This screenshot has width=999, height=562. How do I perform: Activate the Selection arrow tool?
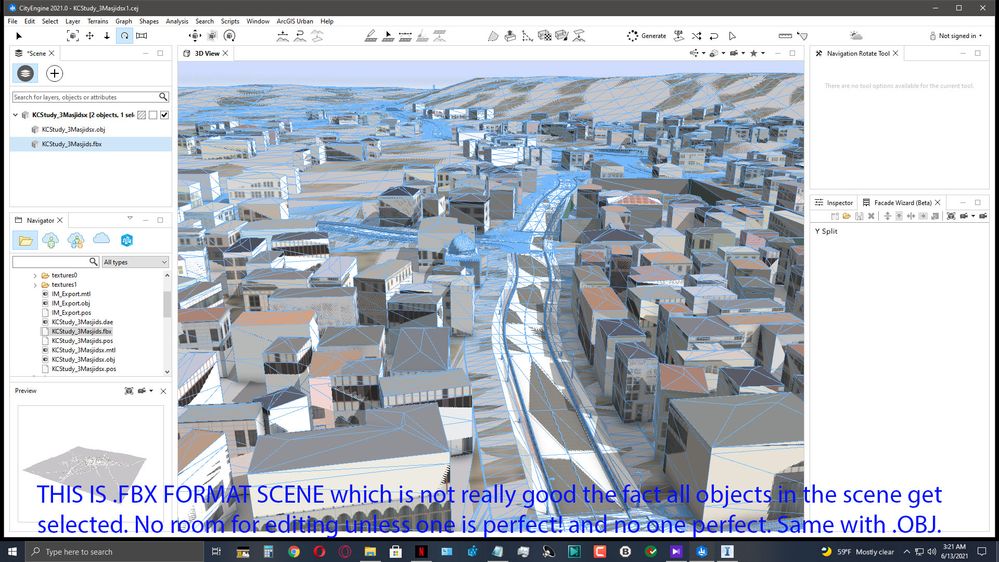[x=18, y=36]
